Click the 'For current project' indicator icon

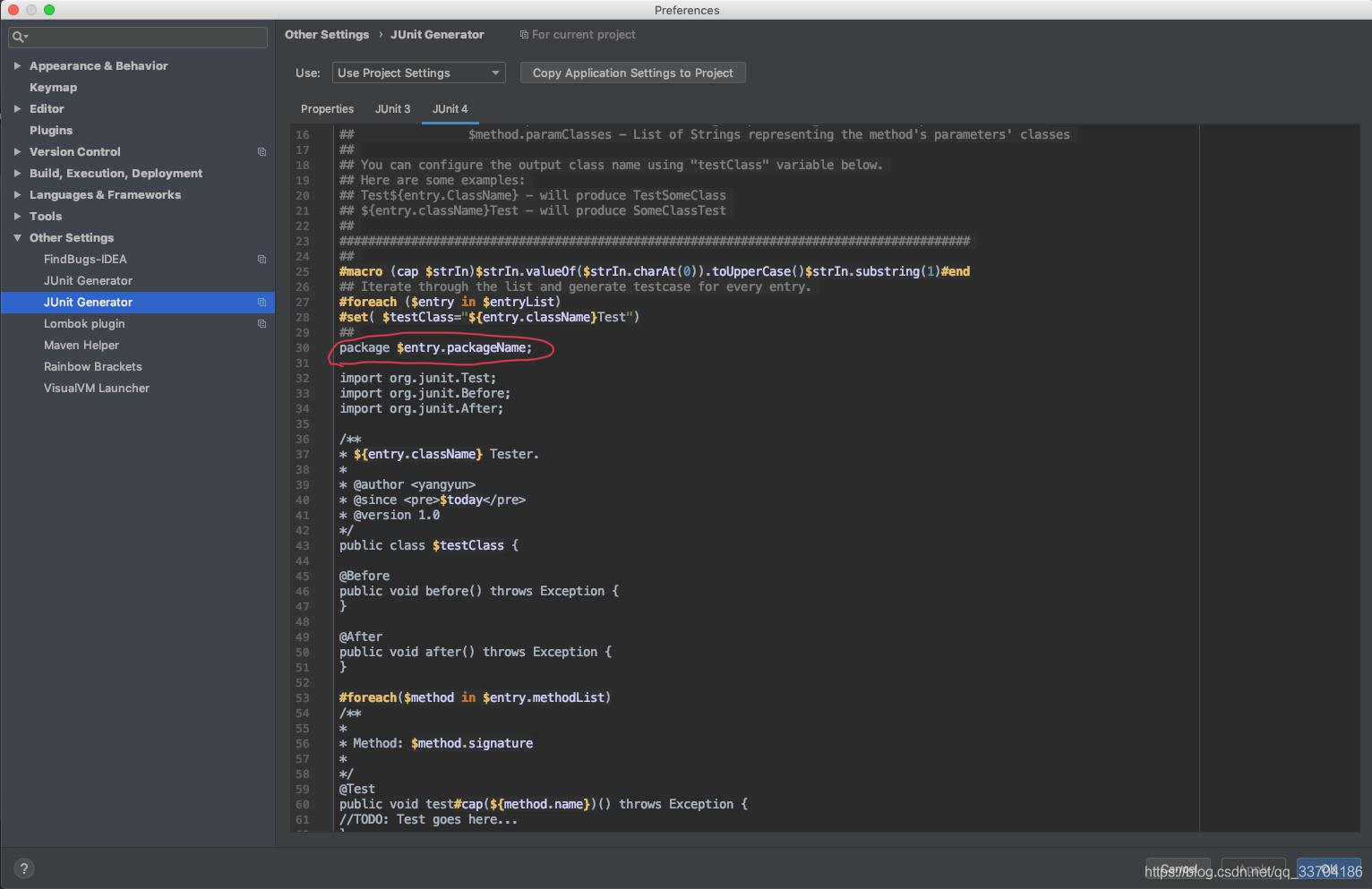coord(524,35)
